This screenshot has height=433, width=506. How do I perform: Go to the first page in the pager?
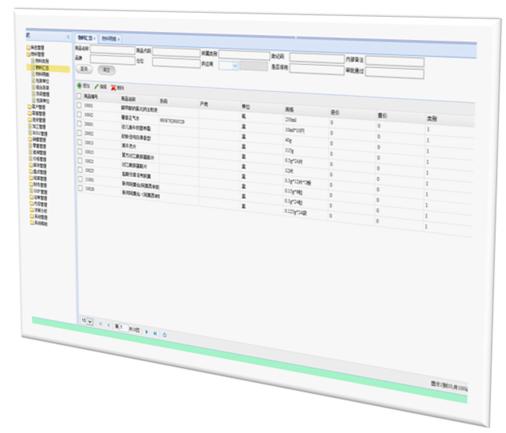tap(100, 323)
